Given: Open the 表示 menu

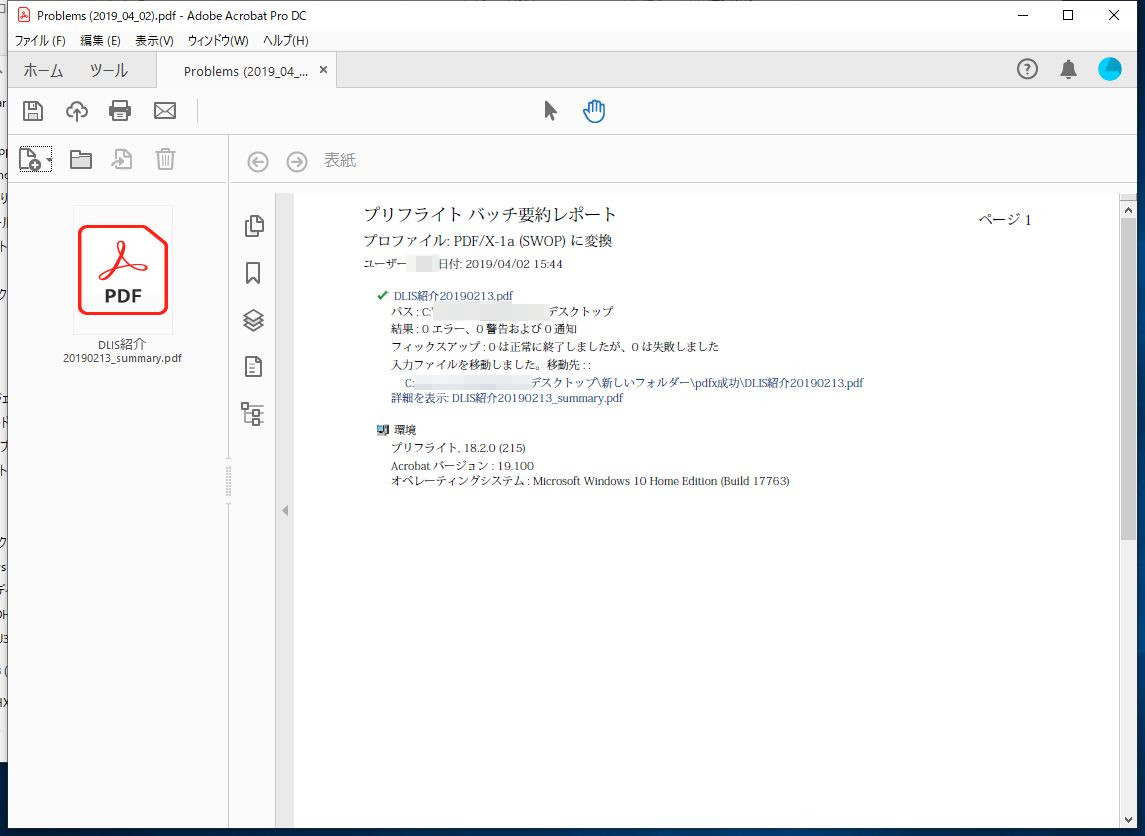Looking at the screenshot, I should (x=154, y=41).
